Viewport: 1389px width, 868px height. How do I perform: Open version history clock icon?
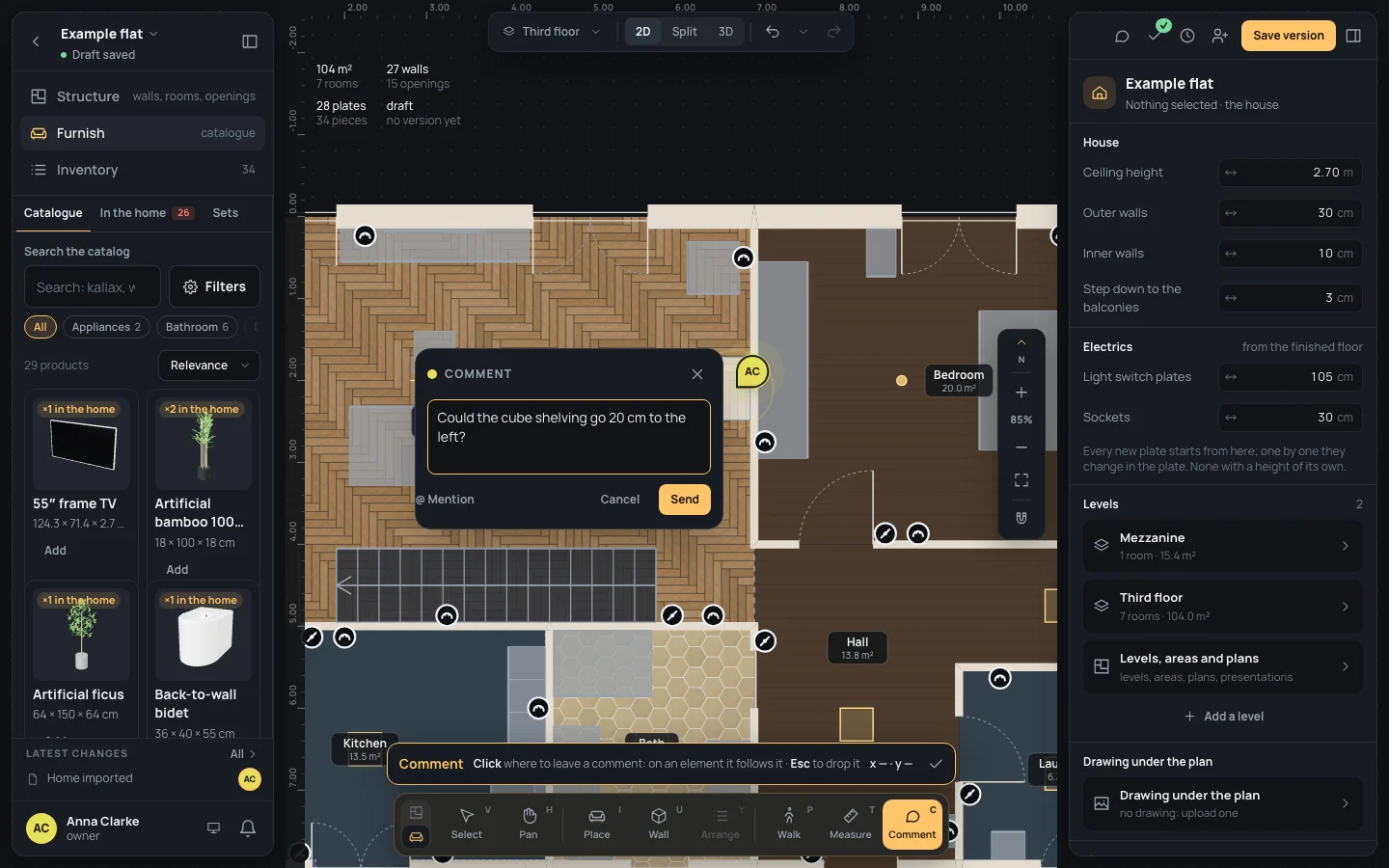click(1187, 36)
